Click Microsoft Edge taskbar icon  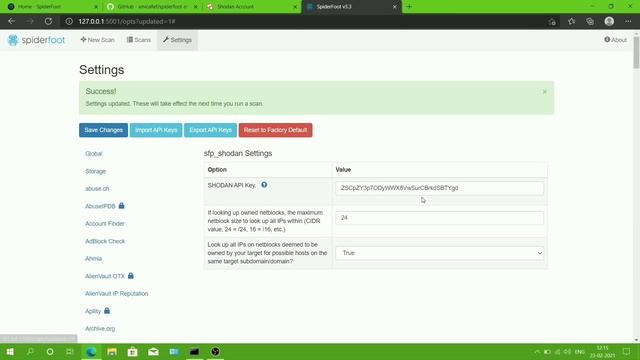(91, 351)
